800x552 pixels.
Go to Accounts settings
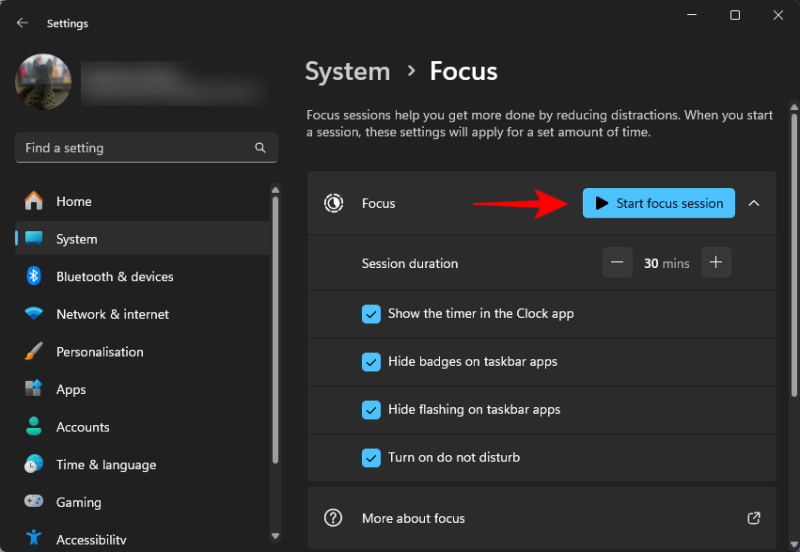[x=143, y=427]
